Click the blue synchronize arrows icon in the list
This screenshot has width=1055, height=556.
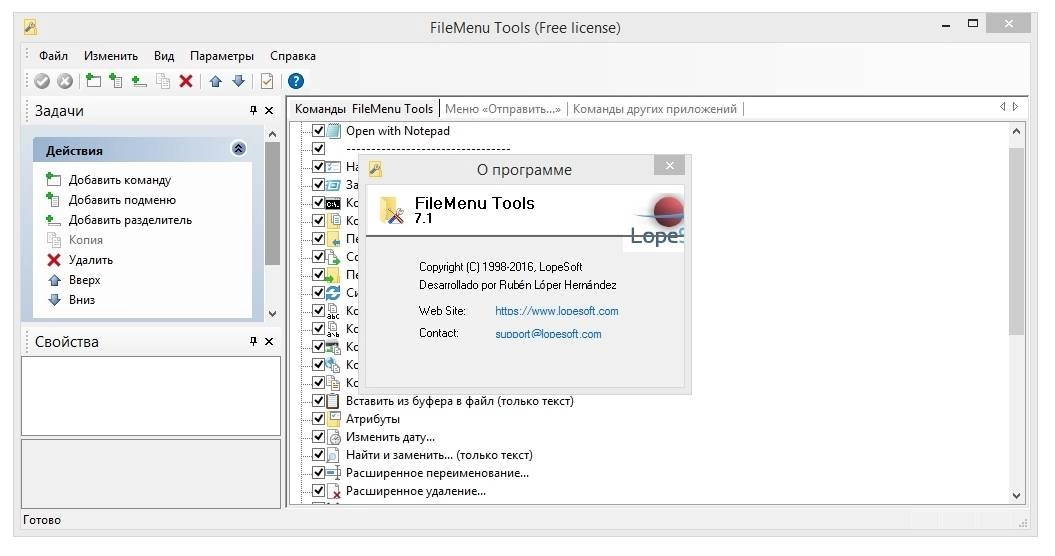pos(333,293)
